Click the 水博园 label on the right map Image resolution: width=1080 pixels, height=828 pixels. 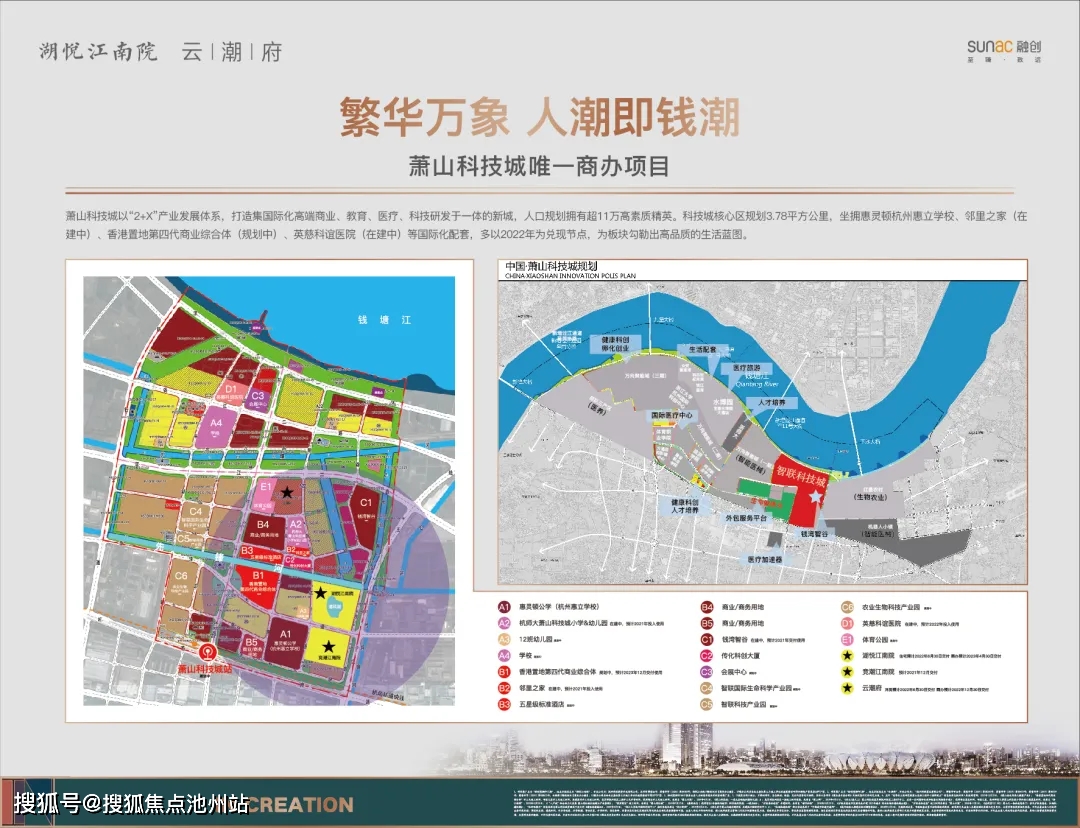[x=723, y=402]
